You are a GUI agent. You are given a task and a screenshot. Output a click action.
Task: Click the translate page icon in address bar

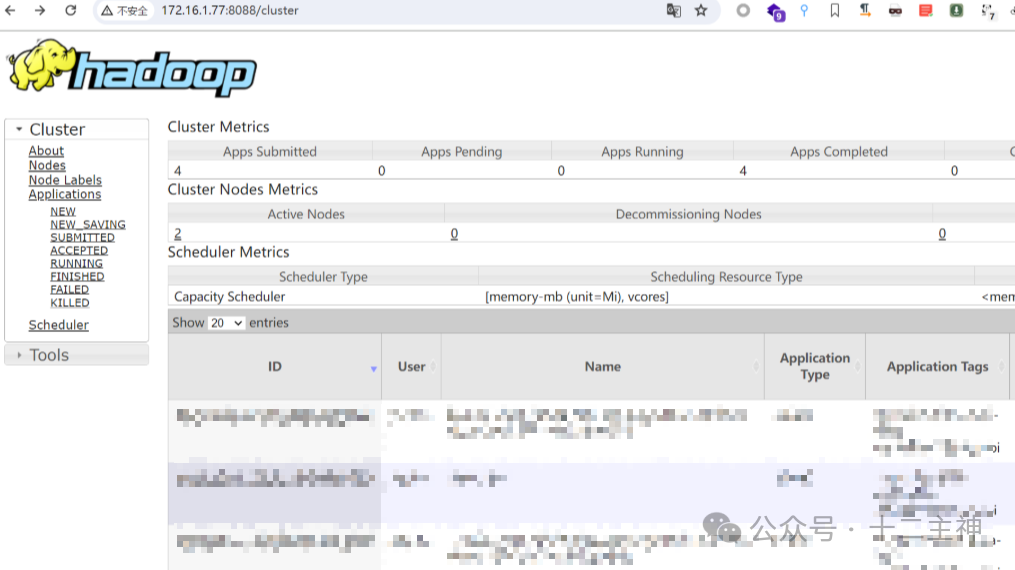tap(674, 11)
